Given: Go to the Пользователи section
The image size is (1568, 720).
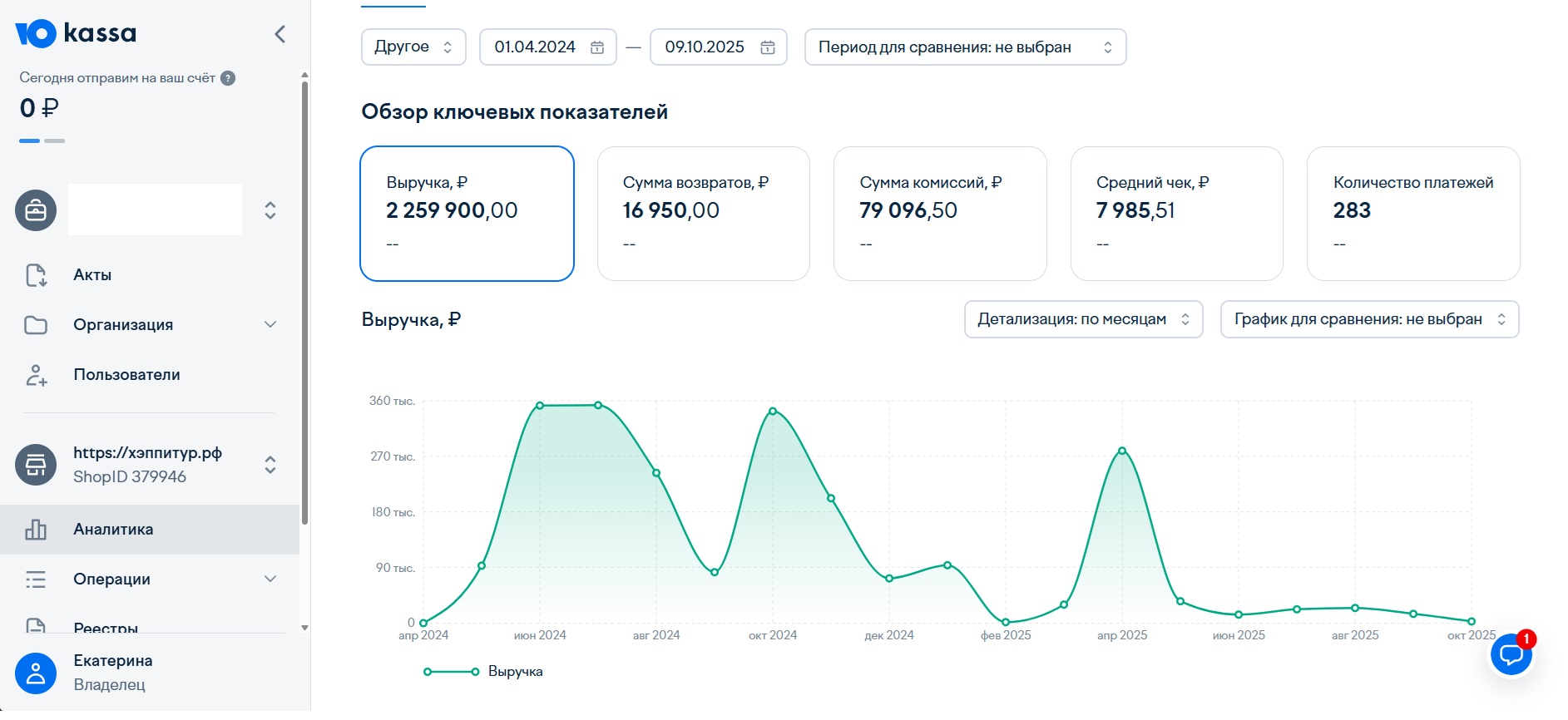Looking at the screenshot, I should pyautogui.click(x=126, y=375).
